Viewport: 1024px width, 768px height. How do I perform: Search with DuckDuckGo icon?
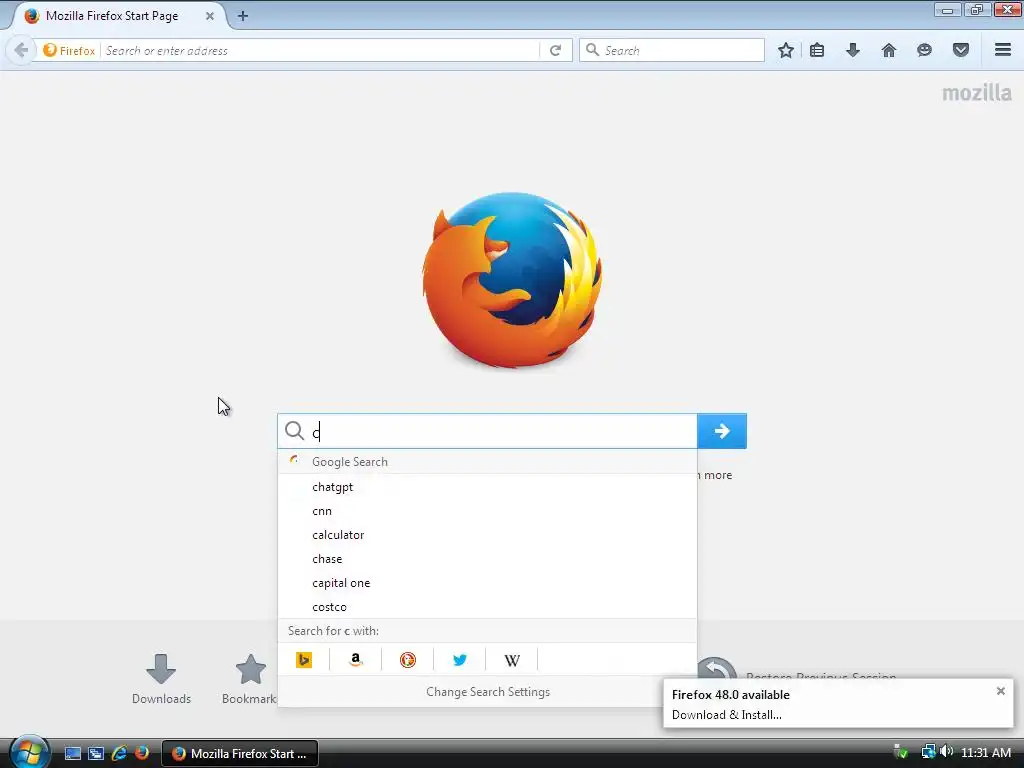(408, 660)
